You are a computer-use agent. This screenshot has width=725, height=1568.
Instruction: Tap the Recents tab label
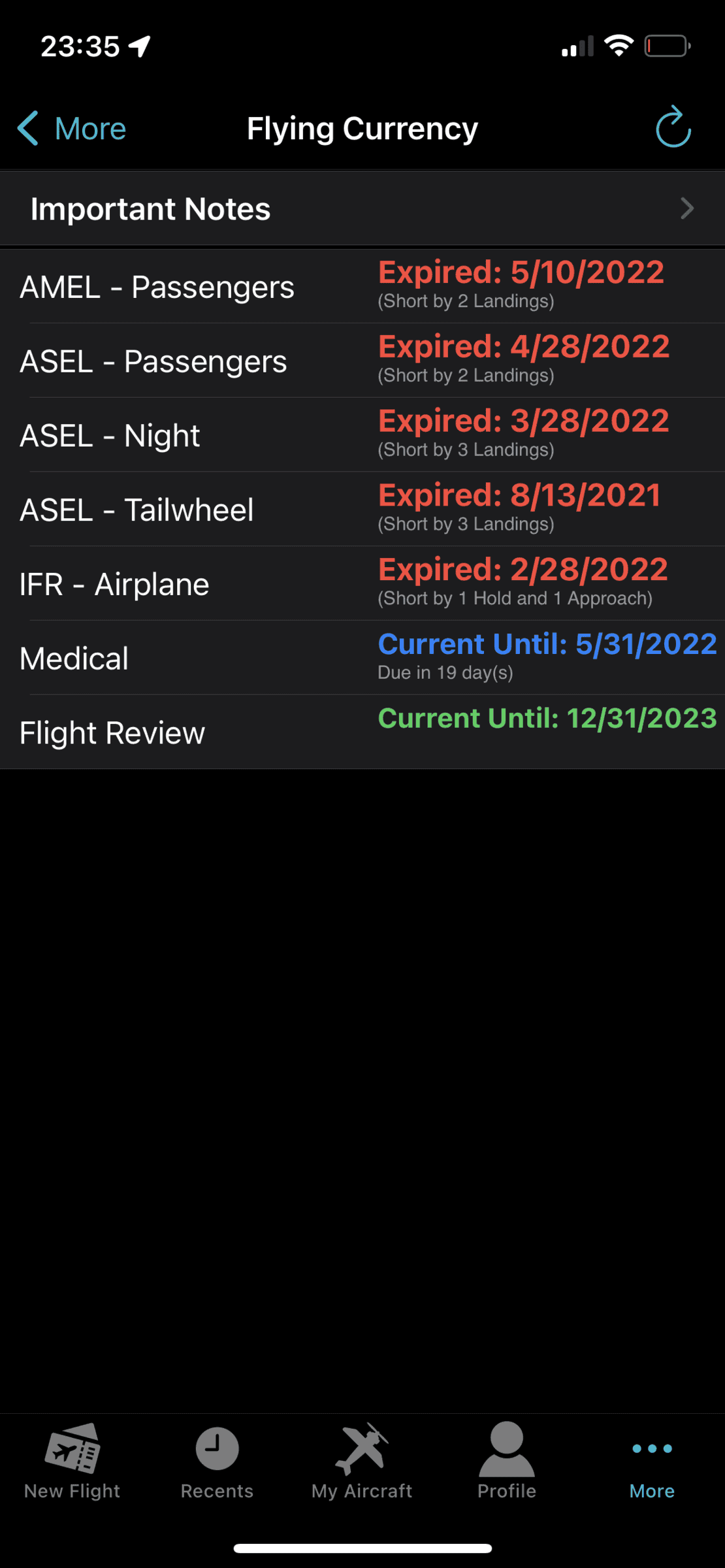tap(217, 1491)
